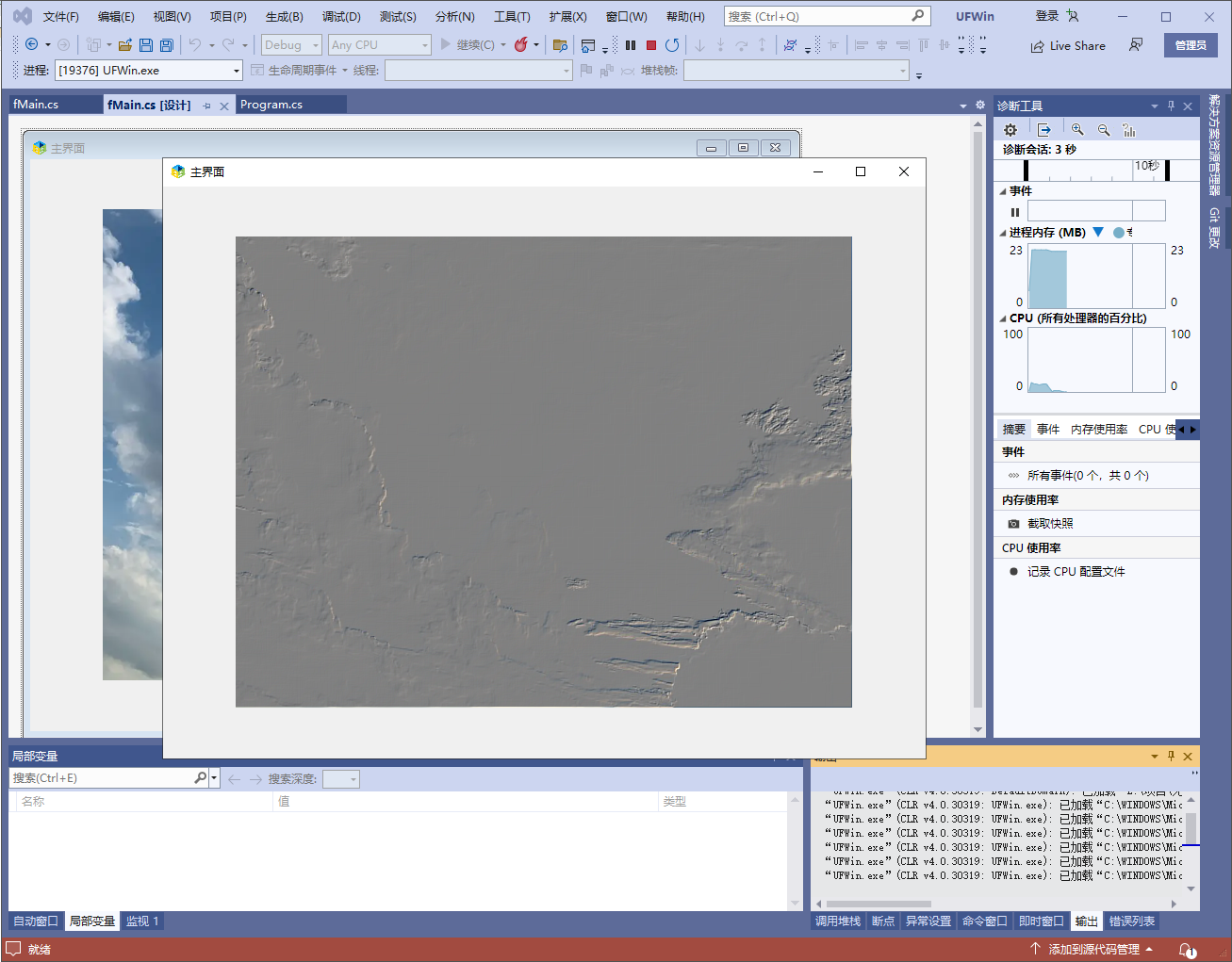Collapse the CPU graph section

pos(1003,318)
